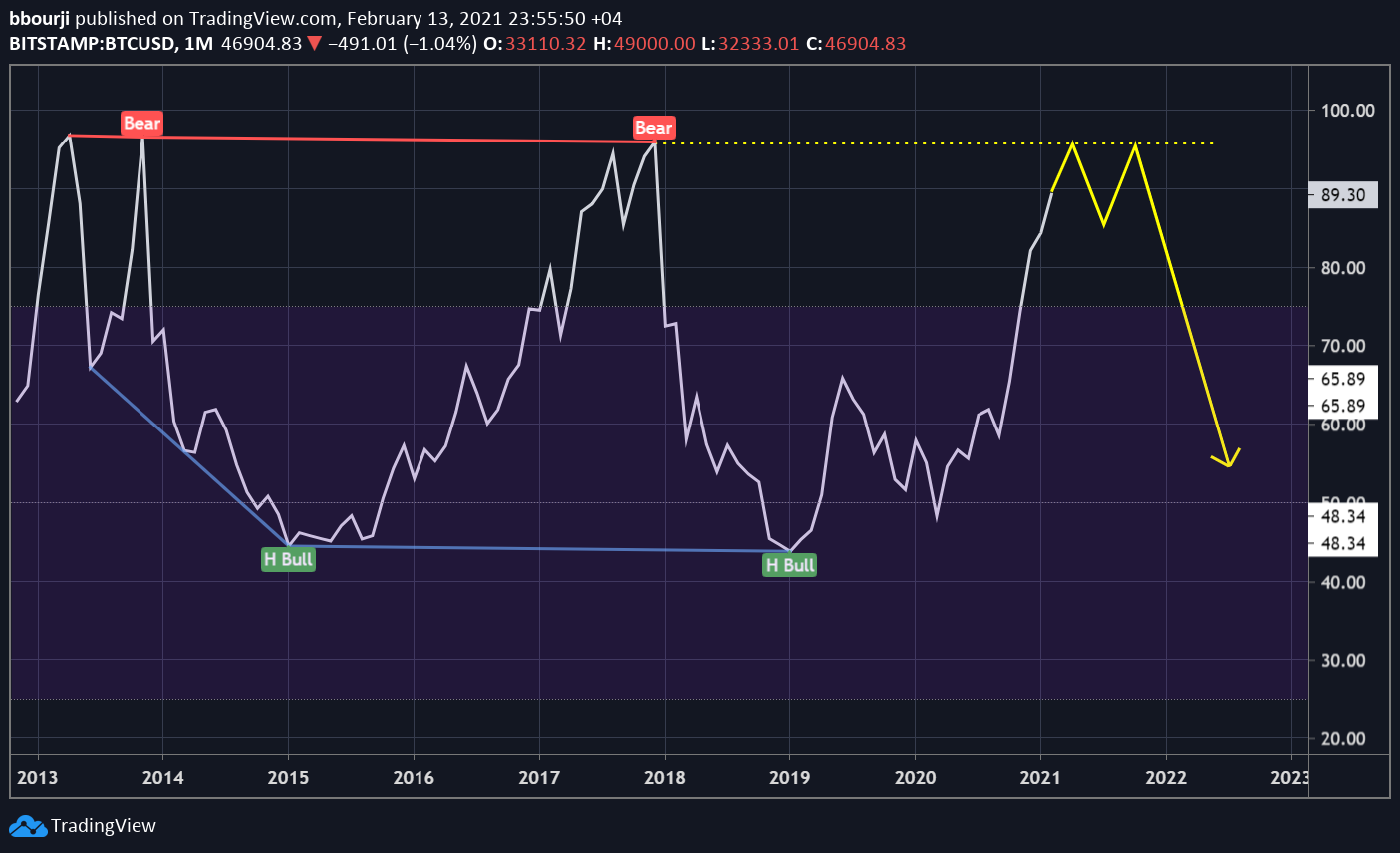1400x853 pixels.
Task: Click the first red Bear label near 2014
Action: pyautogui.click(x=141, y=124)
